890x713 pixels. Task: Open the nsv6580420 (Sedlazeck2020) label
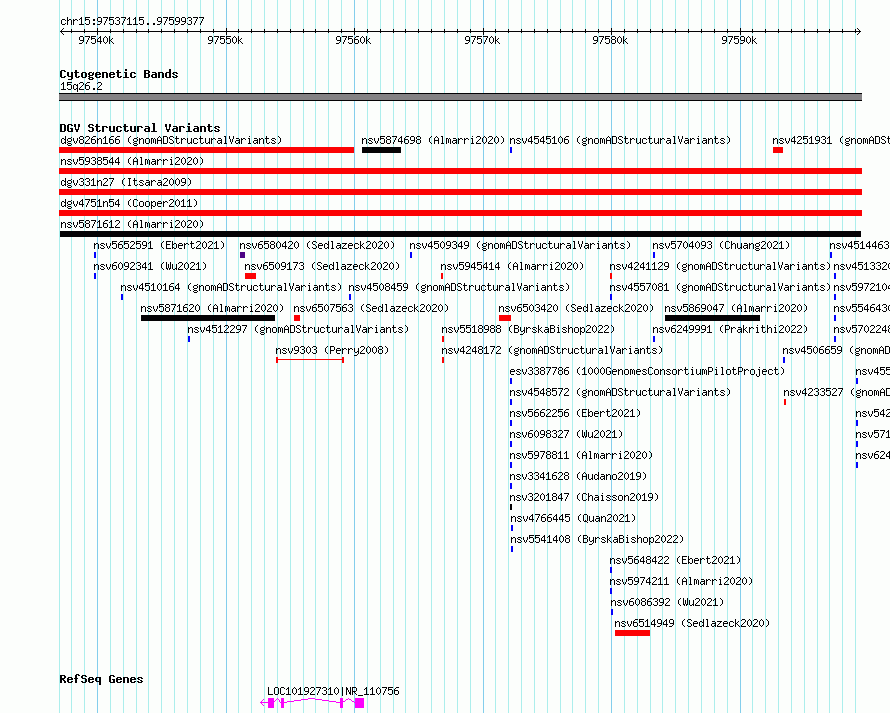317,245
